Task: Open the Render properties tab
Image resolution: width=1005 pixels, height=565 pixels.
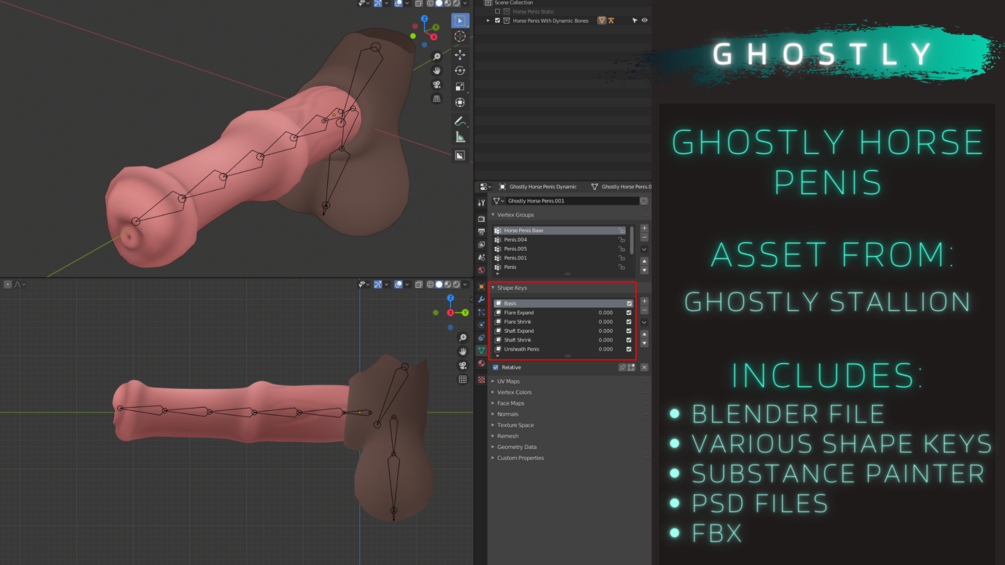Action: tap(481, 219)
